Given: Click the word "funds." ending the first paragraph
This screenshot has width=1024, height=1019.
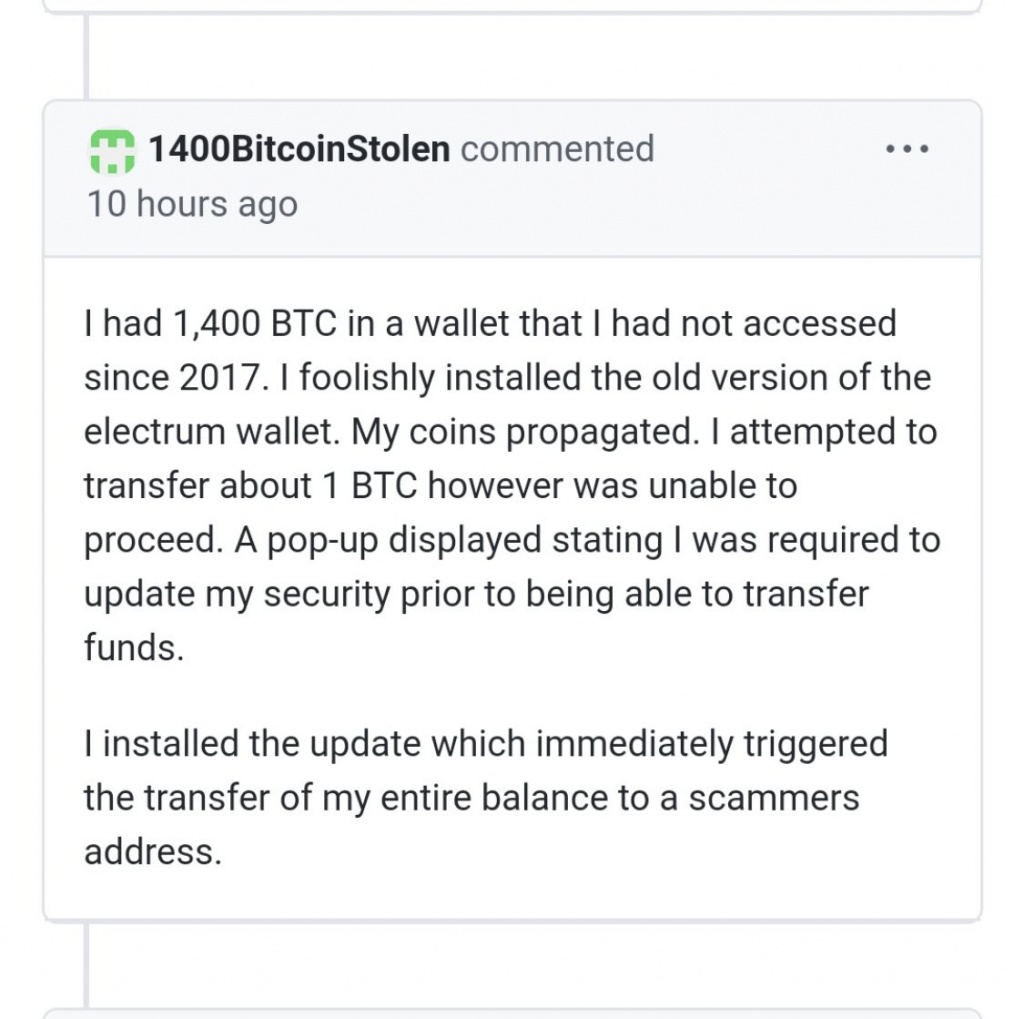Looking at the screenshot, I should coord(134,648).
